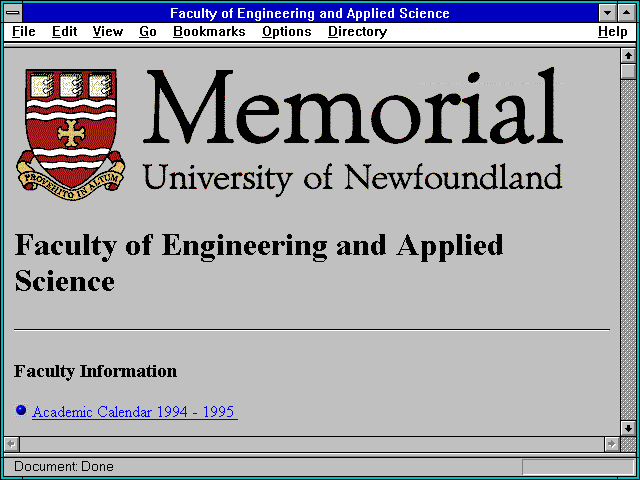Open the window control menu box

point(13,13)
